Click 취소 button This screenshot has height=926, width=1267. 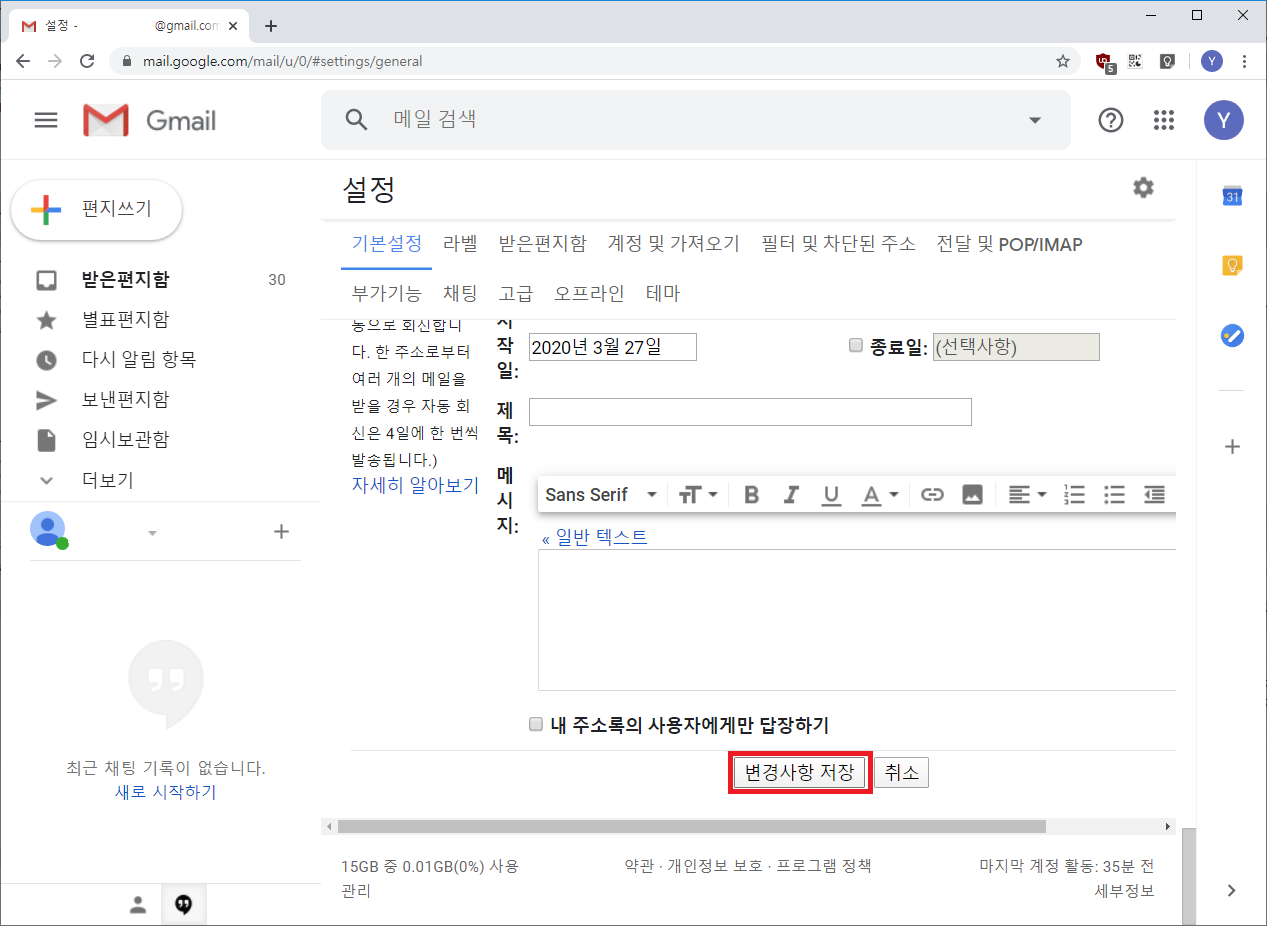coord(901,772)
